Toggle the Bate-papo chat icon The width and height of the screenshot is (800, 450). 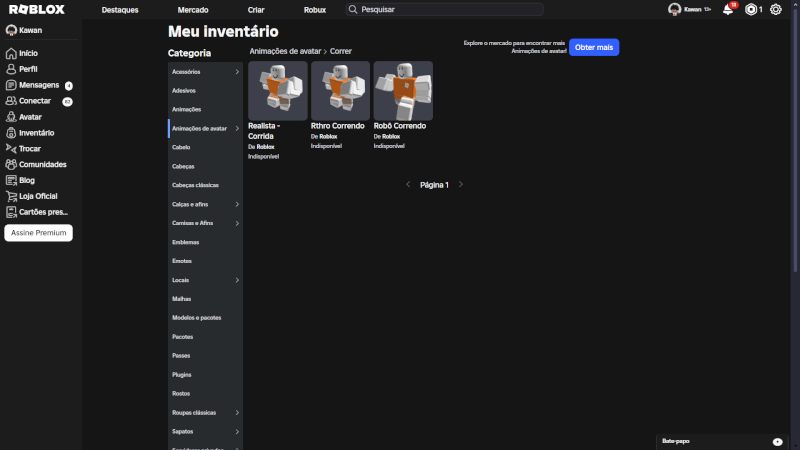coord(777,441)
